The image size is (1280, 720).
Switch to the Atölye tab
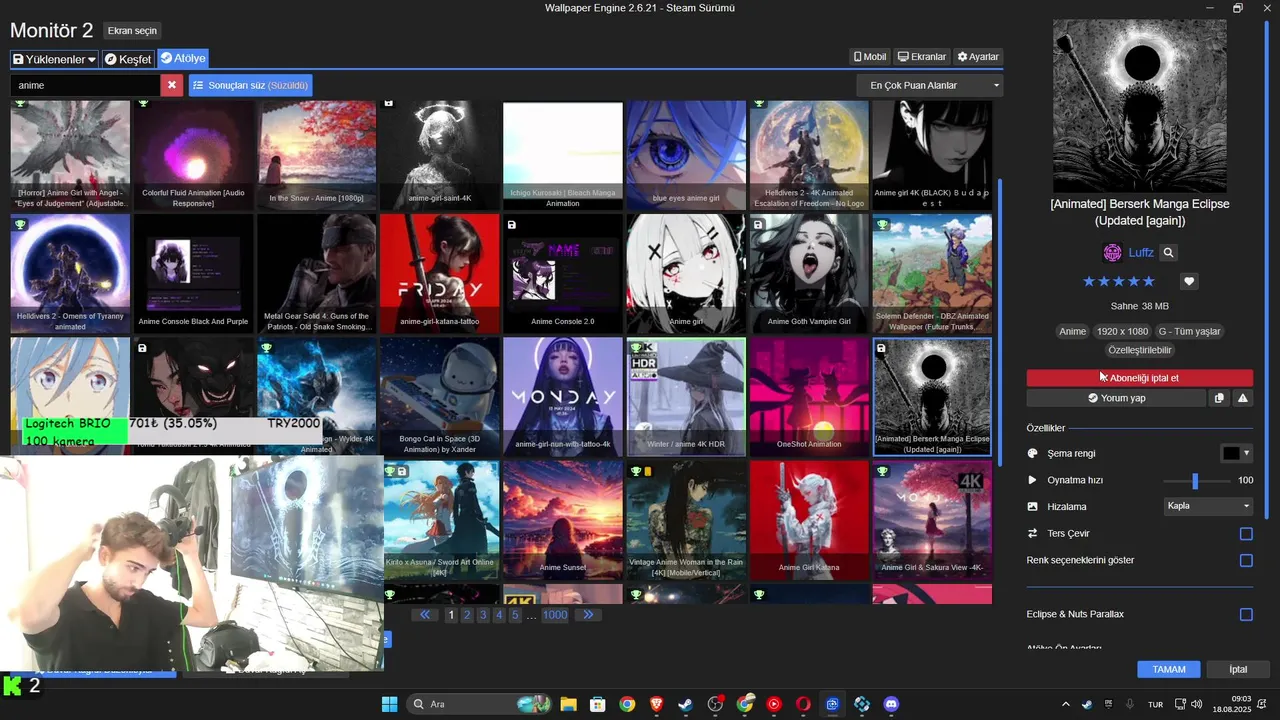182,59
